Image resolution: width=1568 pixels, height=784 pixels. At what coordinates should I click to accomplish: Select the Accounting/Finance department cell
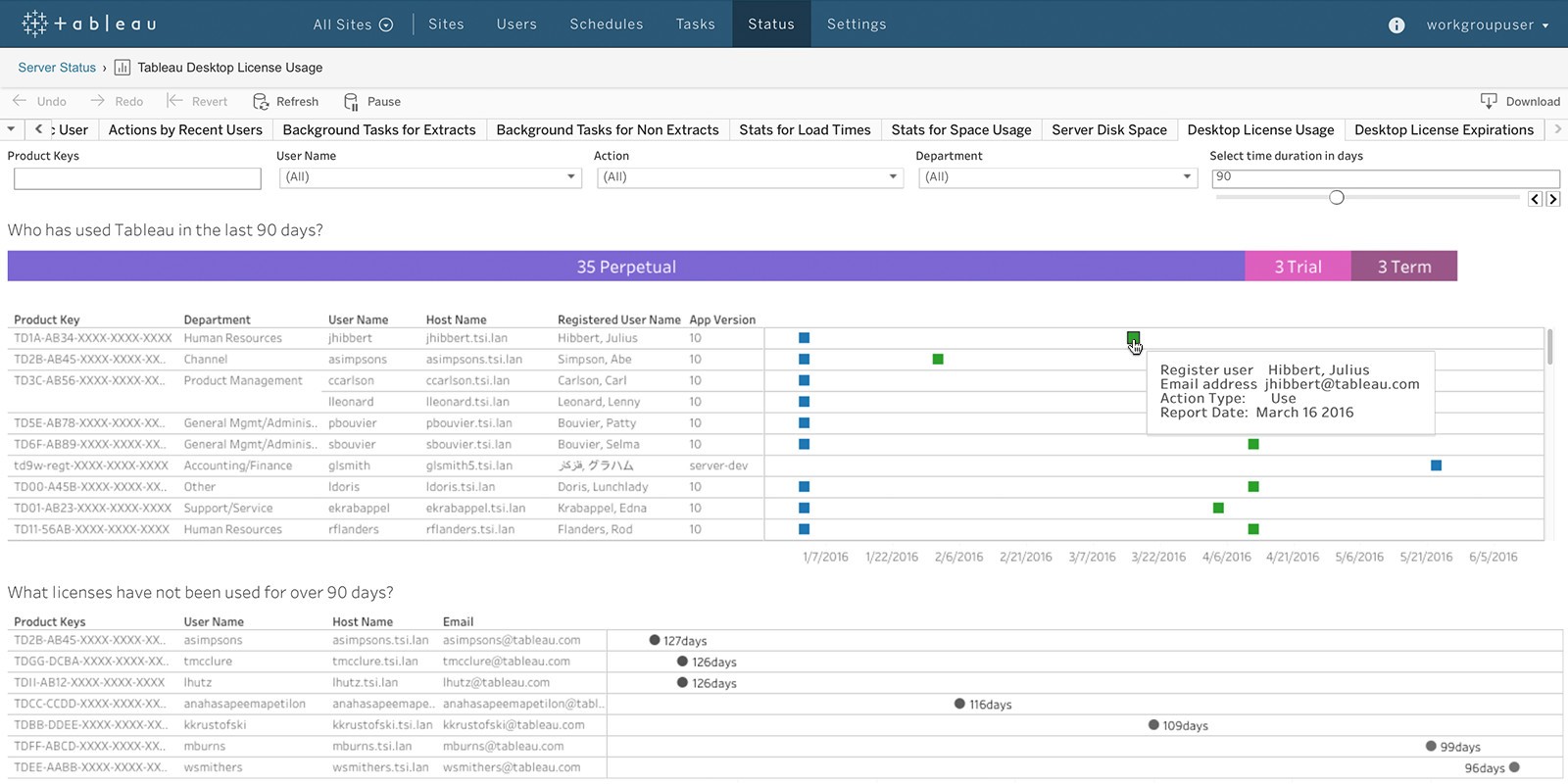click(238, 465)
